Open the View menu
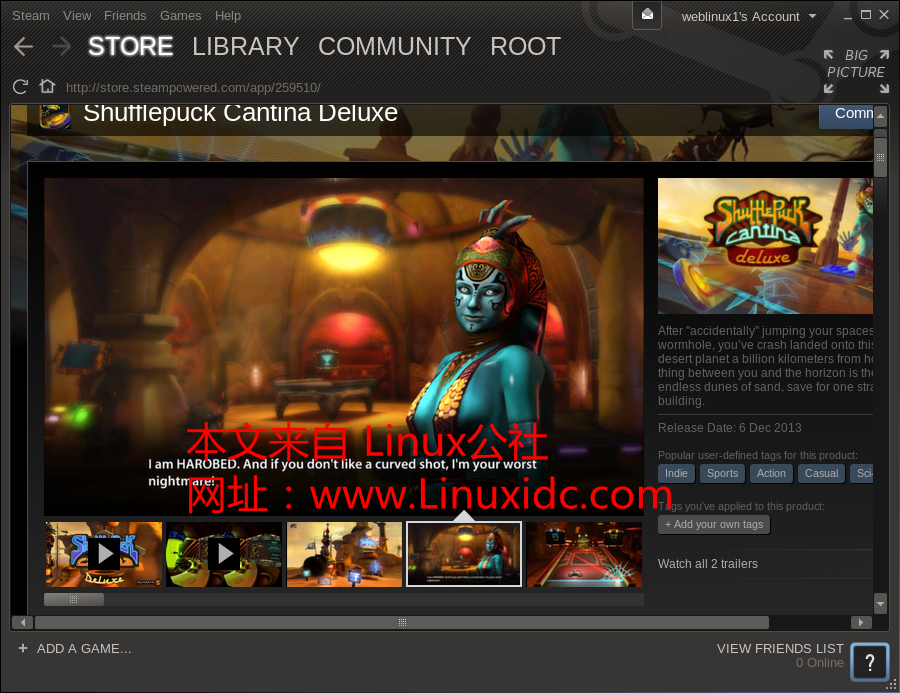 [x=77, y=16]
